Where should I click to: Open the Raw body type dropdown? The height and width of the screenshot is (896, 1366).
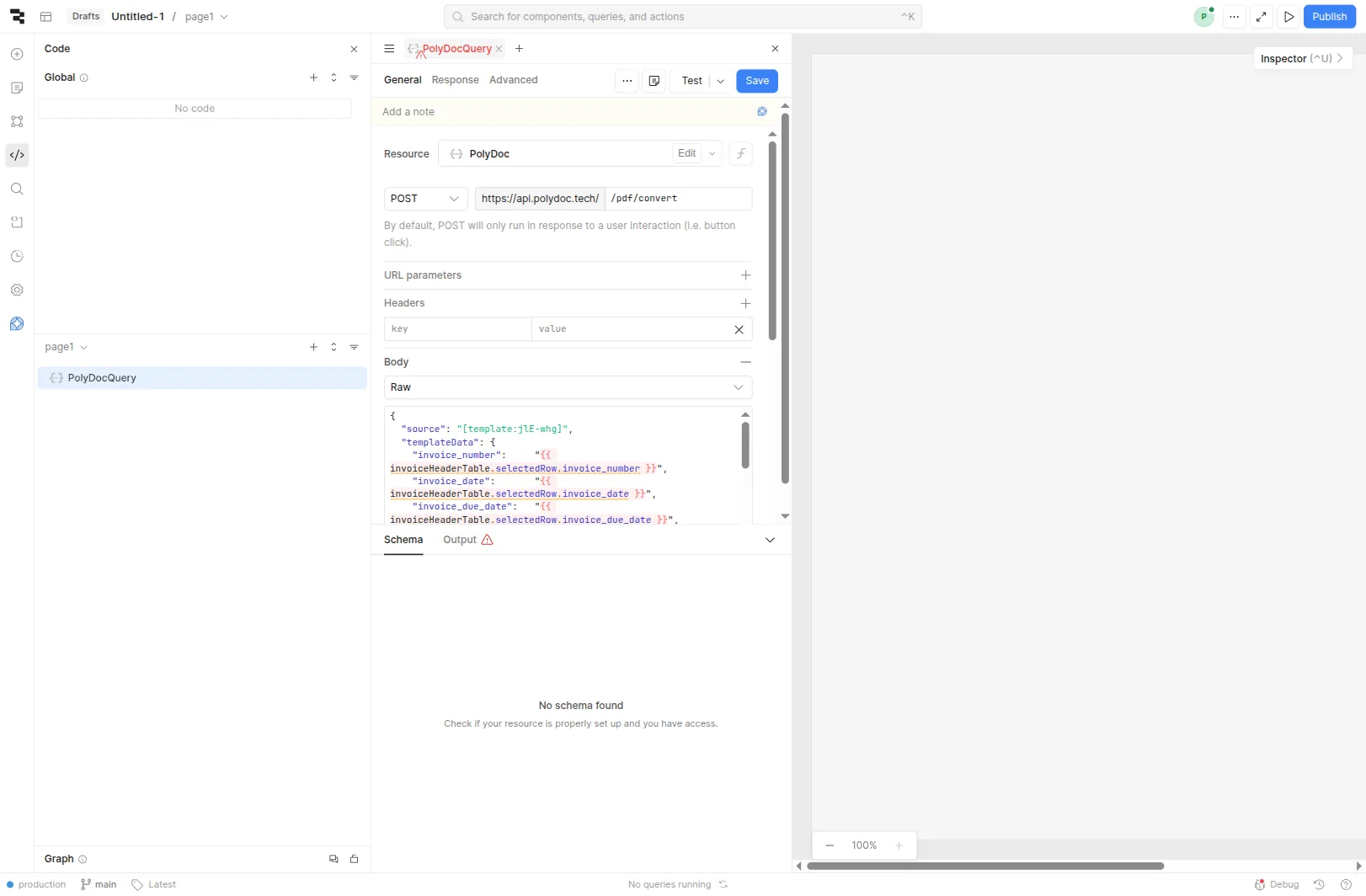(x=568, y=387)
